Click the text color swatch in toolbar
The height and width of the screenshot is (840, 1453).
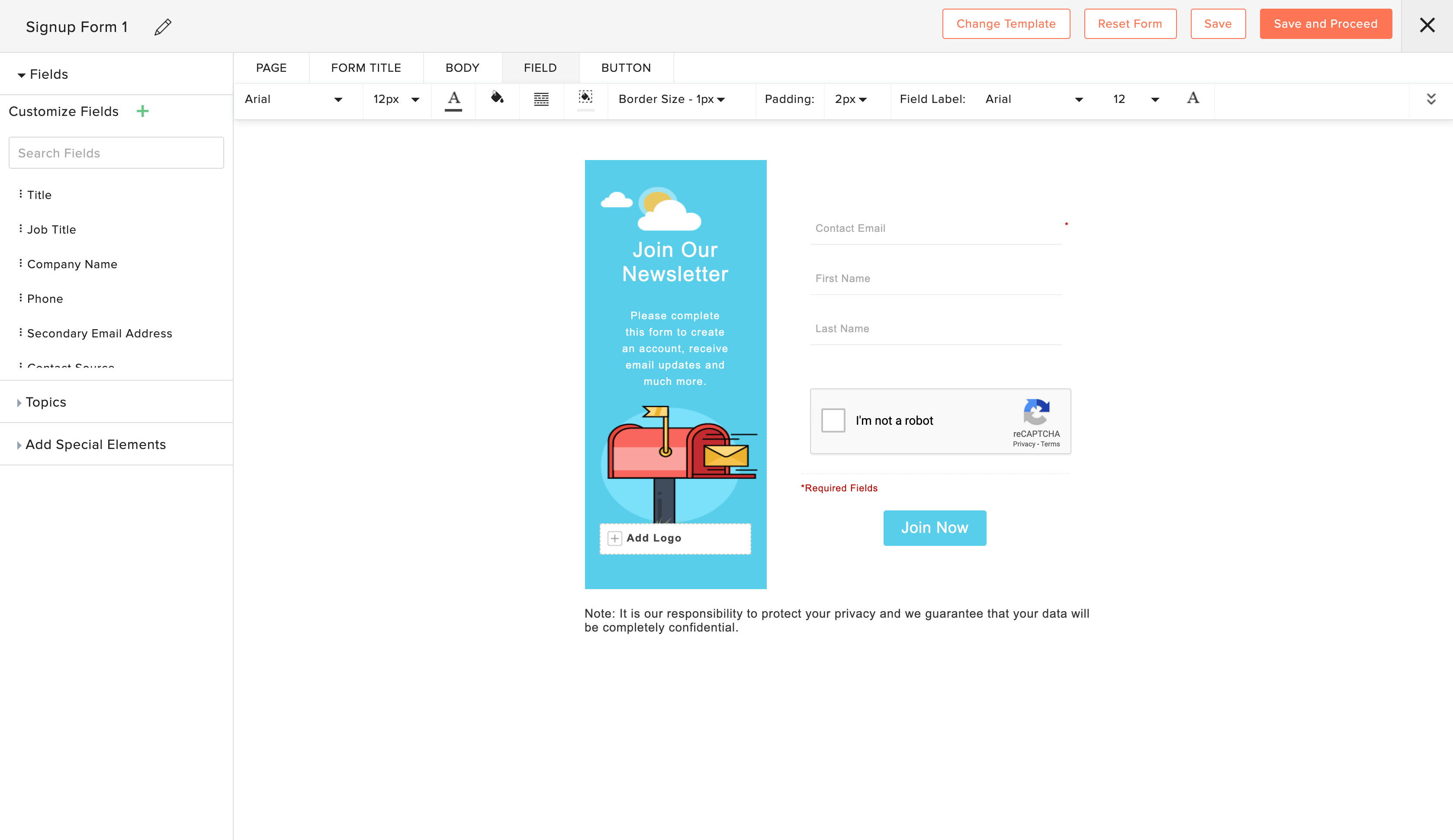tap(453, 99)
